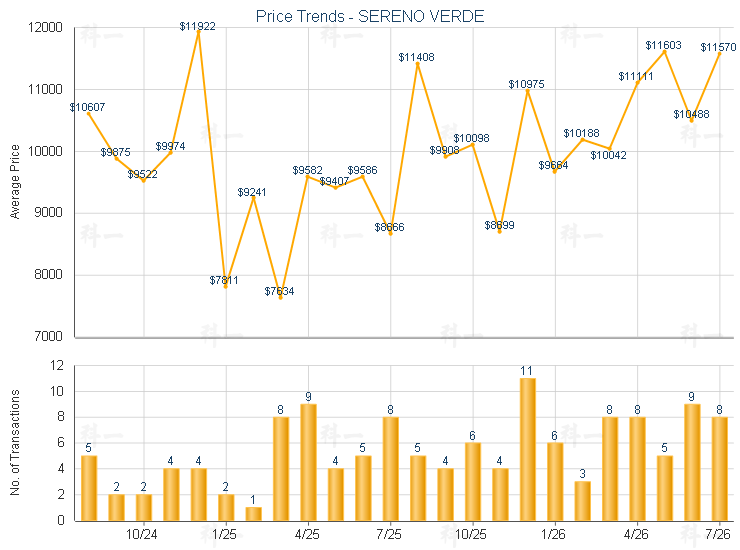The width and height of the screenshot is (740, 550).
Task: Select the 4/25 bar with 9 transactions
Action: 308,462
